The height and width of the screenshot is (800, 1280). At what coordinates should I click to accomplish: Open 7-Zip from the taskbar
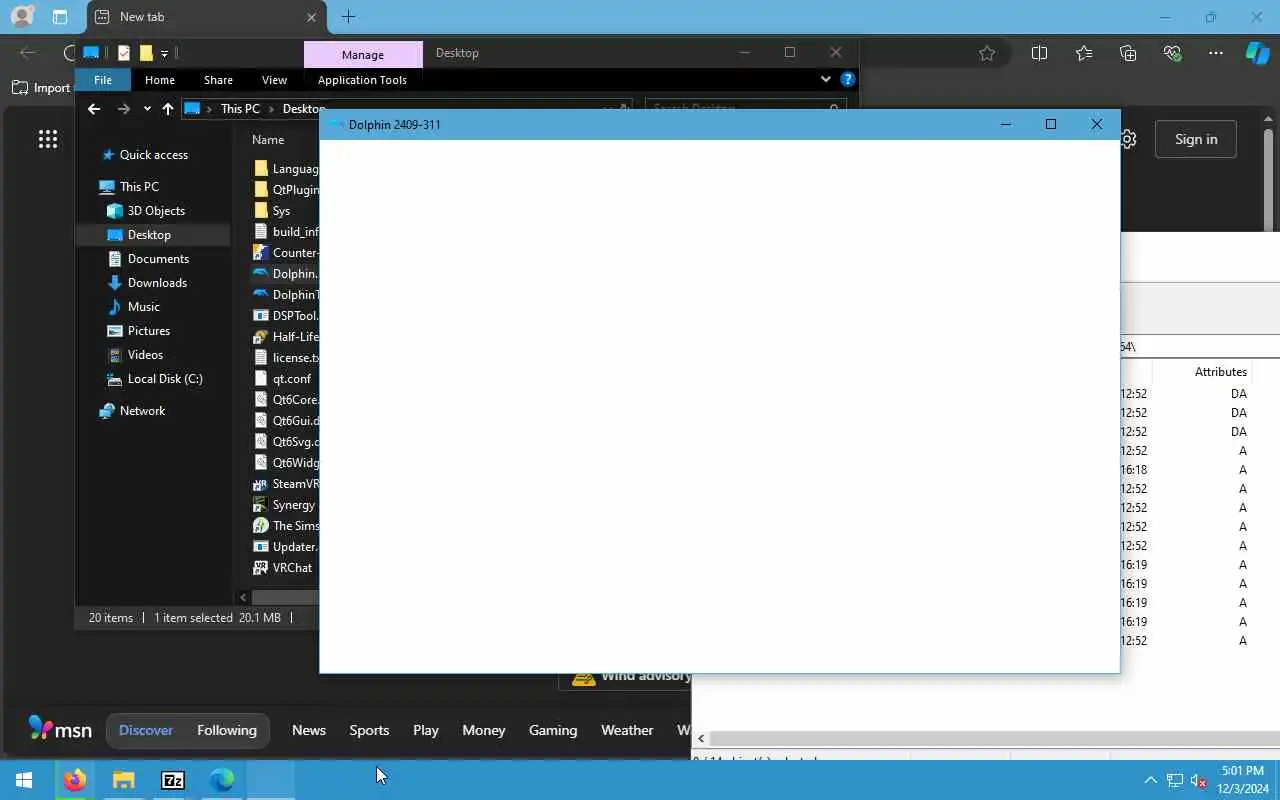coord(172,780)
